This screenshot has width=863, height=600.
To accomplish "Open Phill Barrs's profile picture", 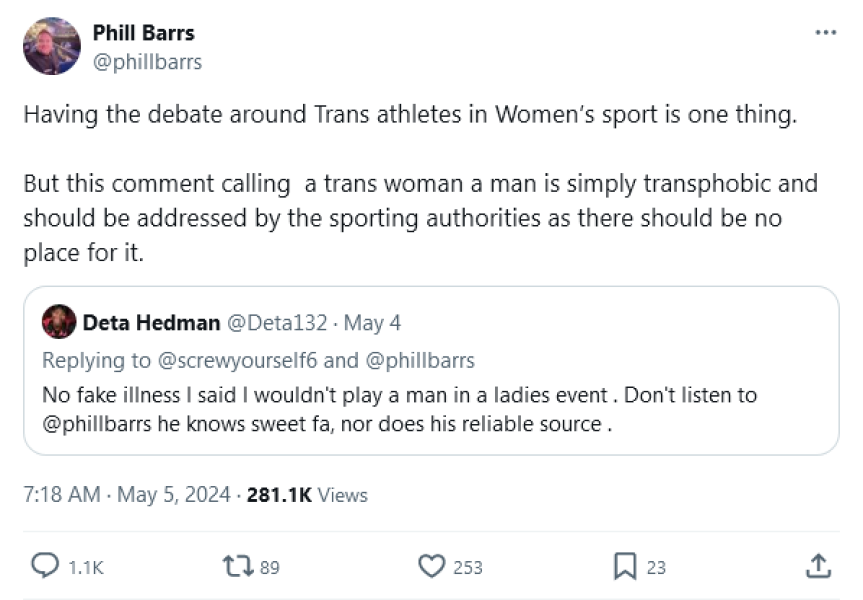I will click(x=52, y=47).
